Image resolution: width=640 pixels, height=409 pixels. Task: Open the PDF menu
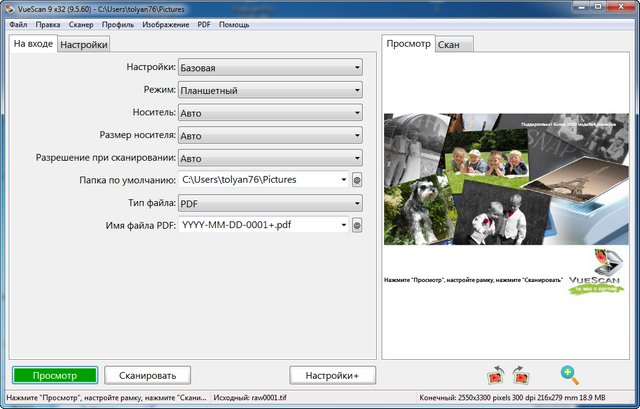tap(204, 24)
